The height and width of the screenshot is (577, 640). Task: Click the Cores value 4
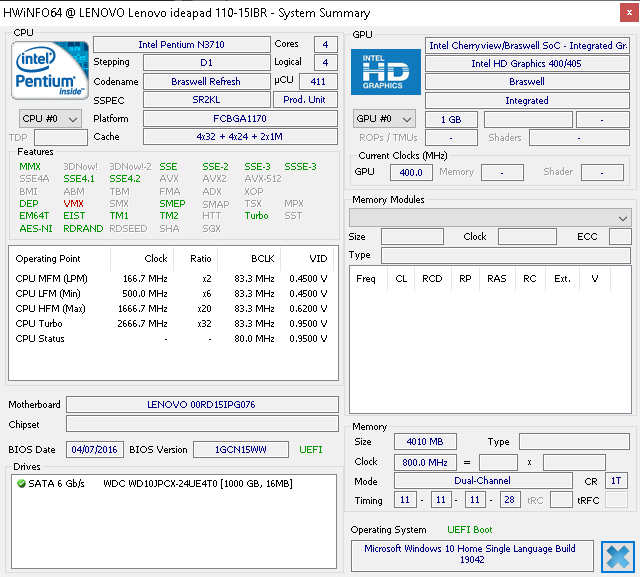pos(326,44)
